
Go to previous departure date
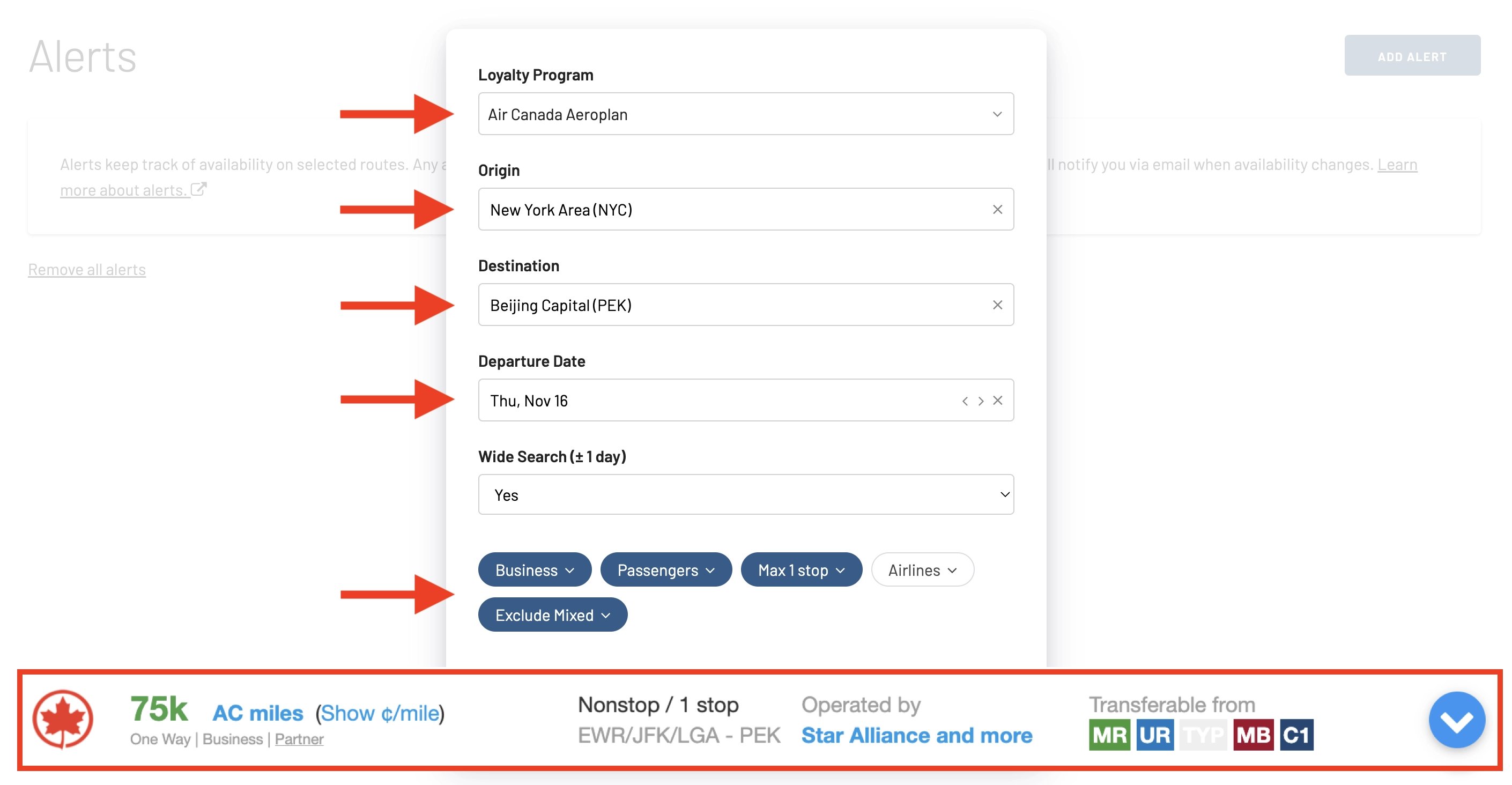click(965, 401)
